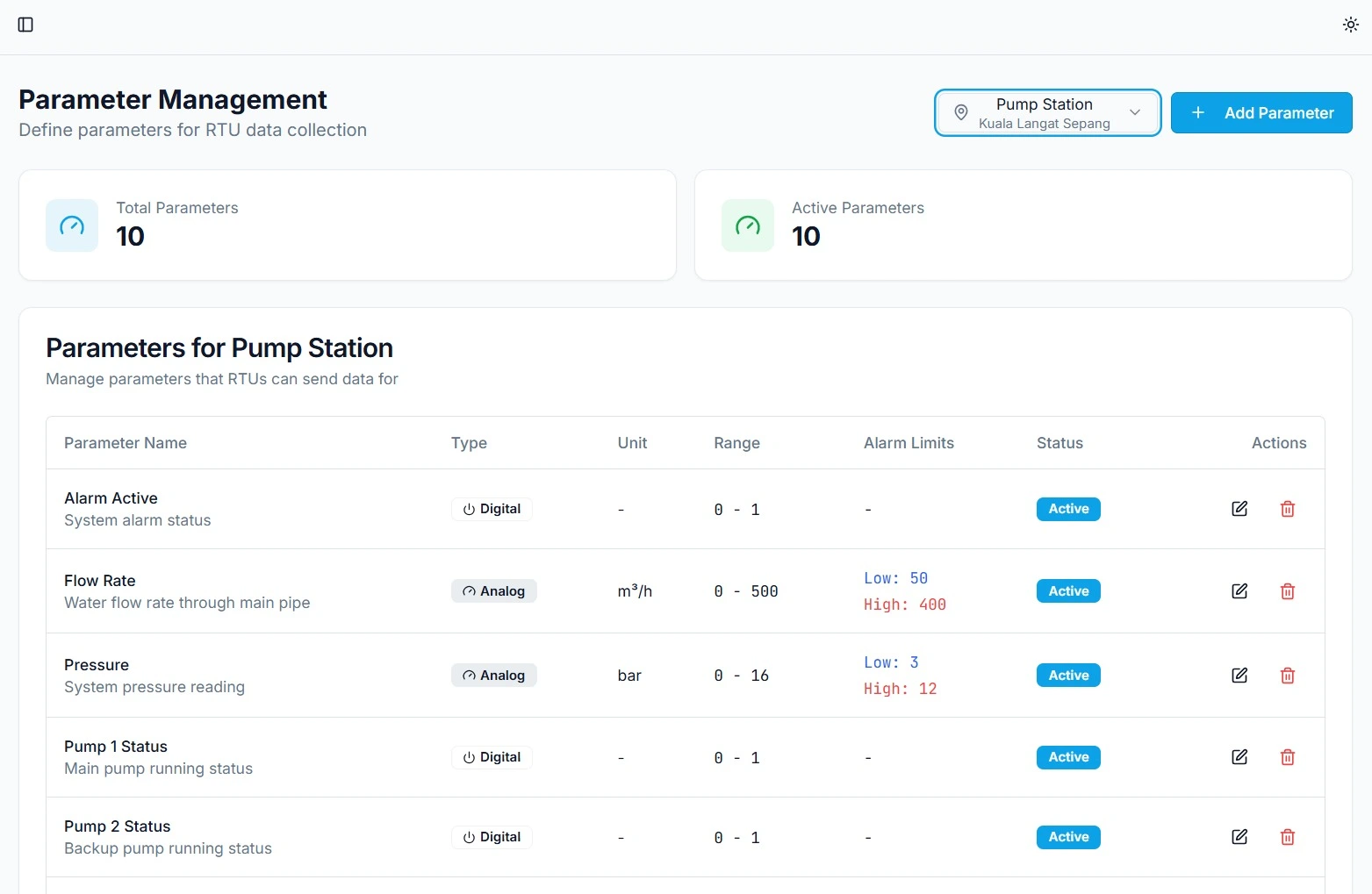Click the Digital badge in Pump 1 Status row

(x=492, y=757)
